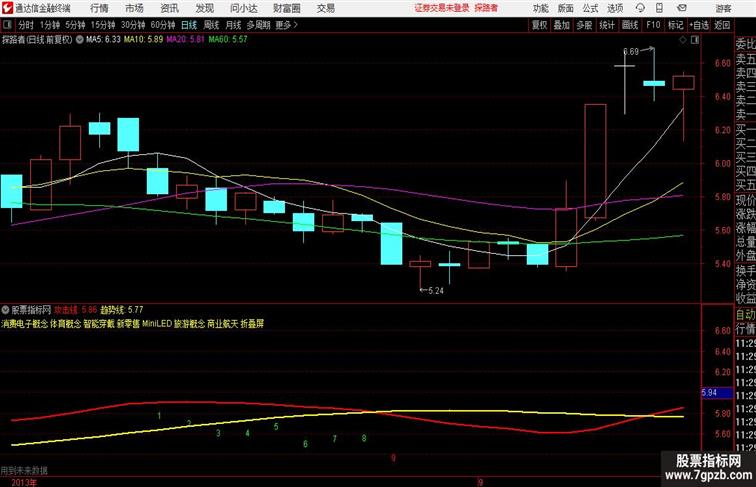Click the 多股 multi-stock button
The width and height of the screenshot is (756, 487).
584,25
